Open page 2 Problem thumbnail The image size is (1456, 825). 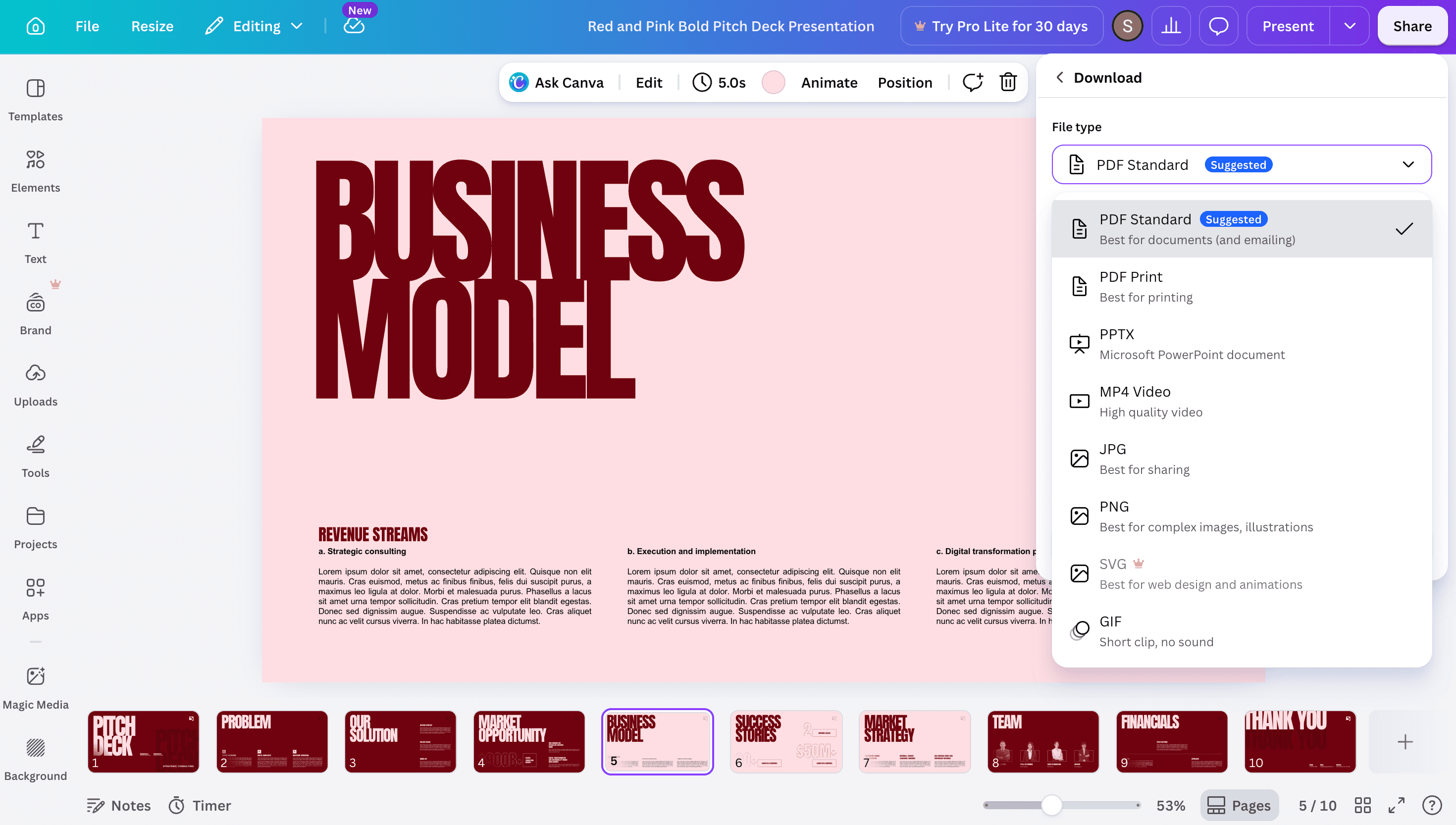pos(272,742)
